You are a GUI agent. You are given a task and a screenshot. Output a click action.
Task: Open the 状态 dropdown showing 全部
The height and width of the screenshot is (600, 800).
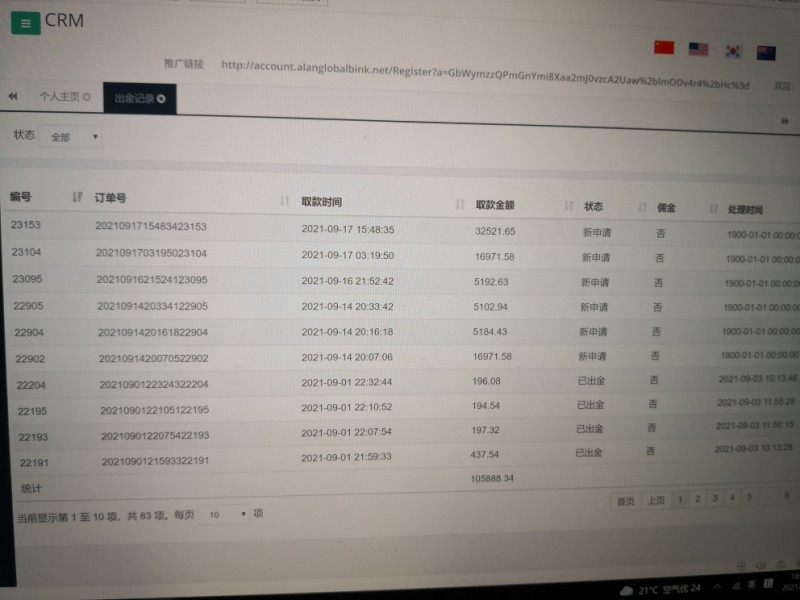coord(71,137)
